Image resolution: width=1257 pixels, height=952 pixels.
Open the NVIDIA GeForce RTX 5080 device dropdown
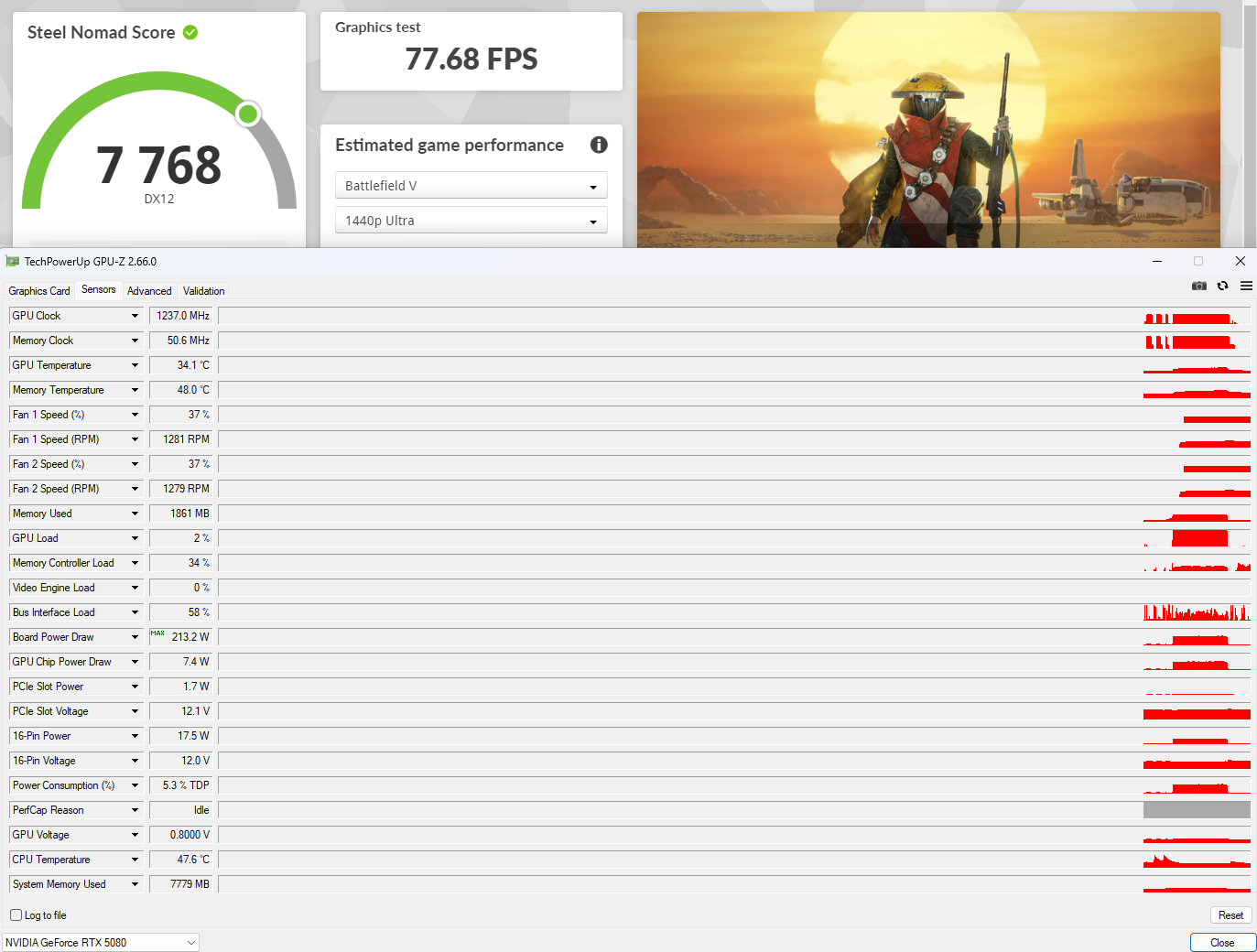pos(101,942)
